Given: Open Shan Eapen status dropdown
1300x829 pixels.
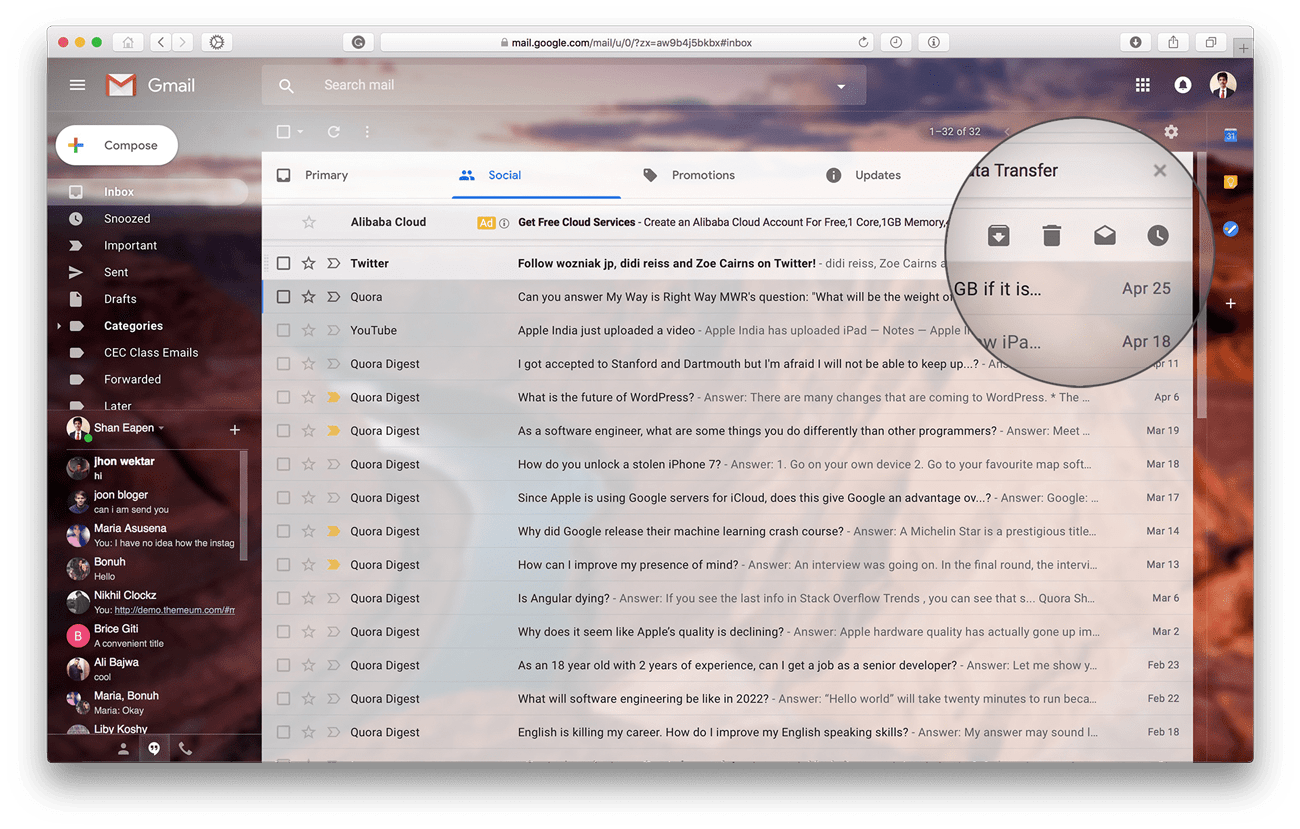Looking at the screenshot, I should (161, 428).
